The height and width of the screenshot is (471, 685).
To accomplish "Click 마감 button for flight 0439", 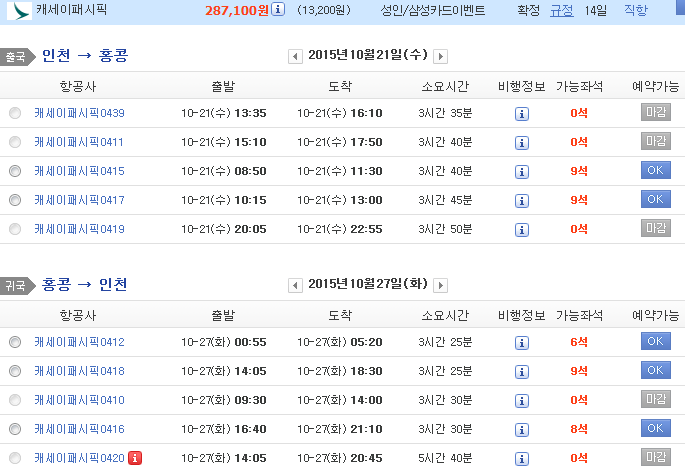I will (656, 112).
